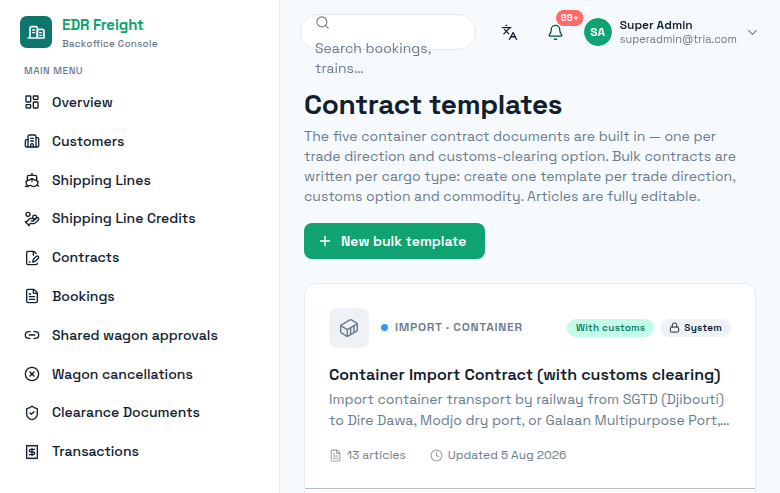Screen dimensions: 780x493
Task: Click the Overview grid icon in sidebar
Action: point(32,102)
